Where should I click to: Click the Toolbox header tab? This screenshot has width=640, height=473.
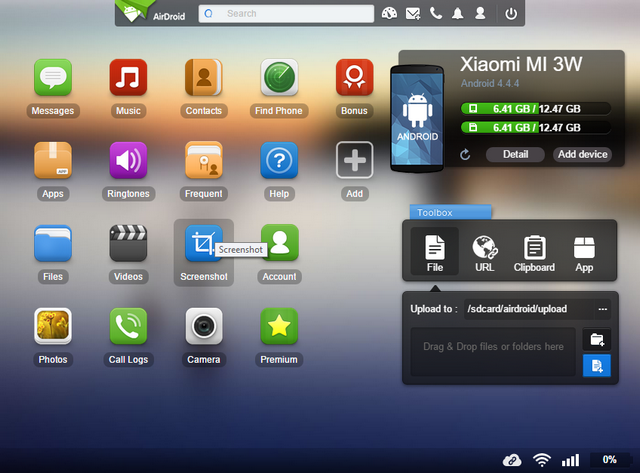pos(450,212)
